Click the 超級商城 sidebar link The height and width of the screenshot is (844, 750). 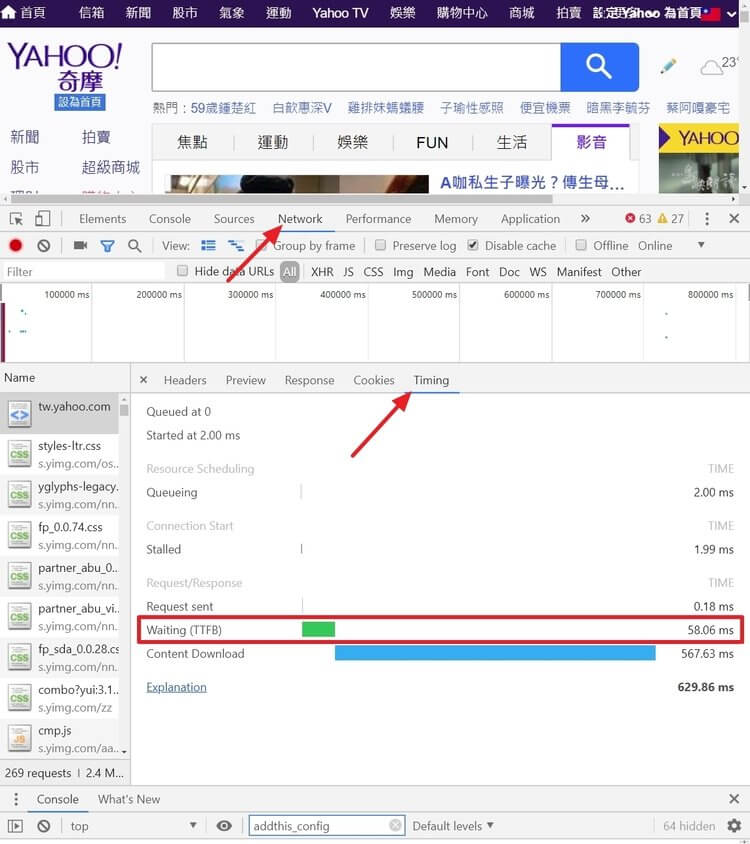[x=110, y=167]
